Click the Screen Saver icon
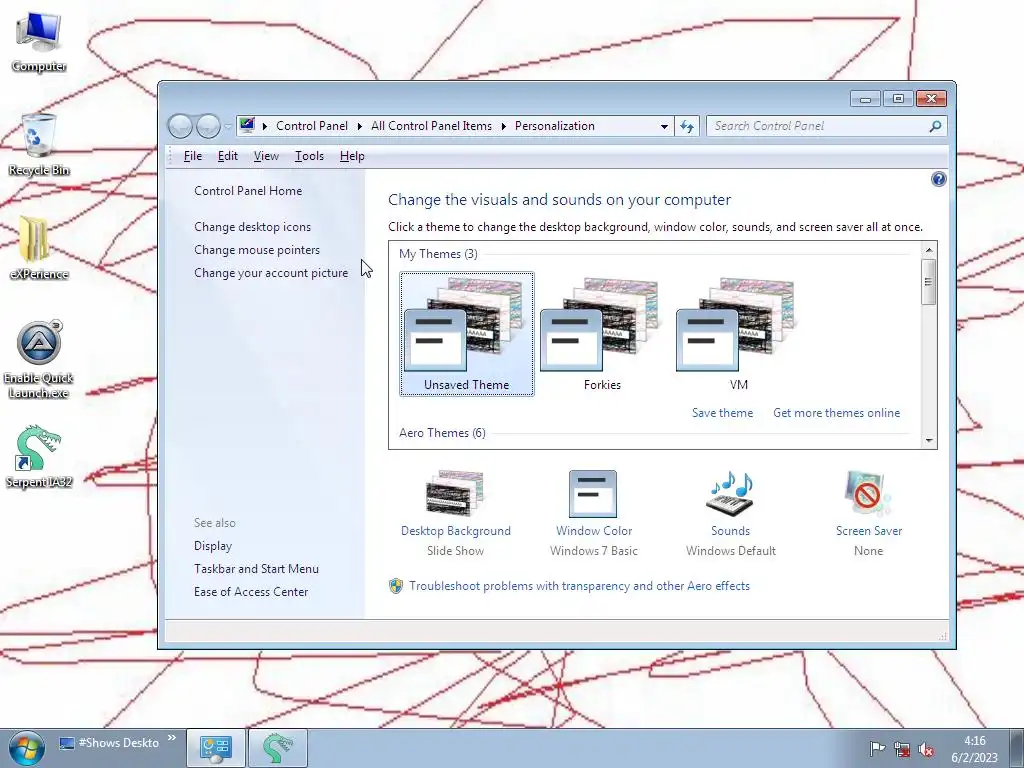Screen dimensions: 1024x768 pos(868,494)
